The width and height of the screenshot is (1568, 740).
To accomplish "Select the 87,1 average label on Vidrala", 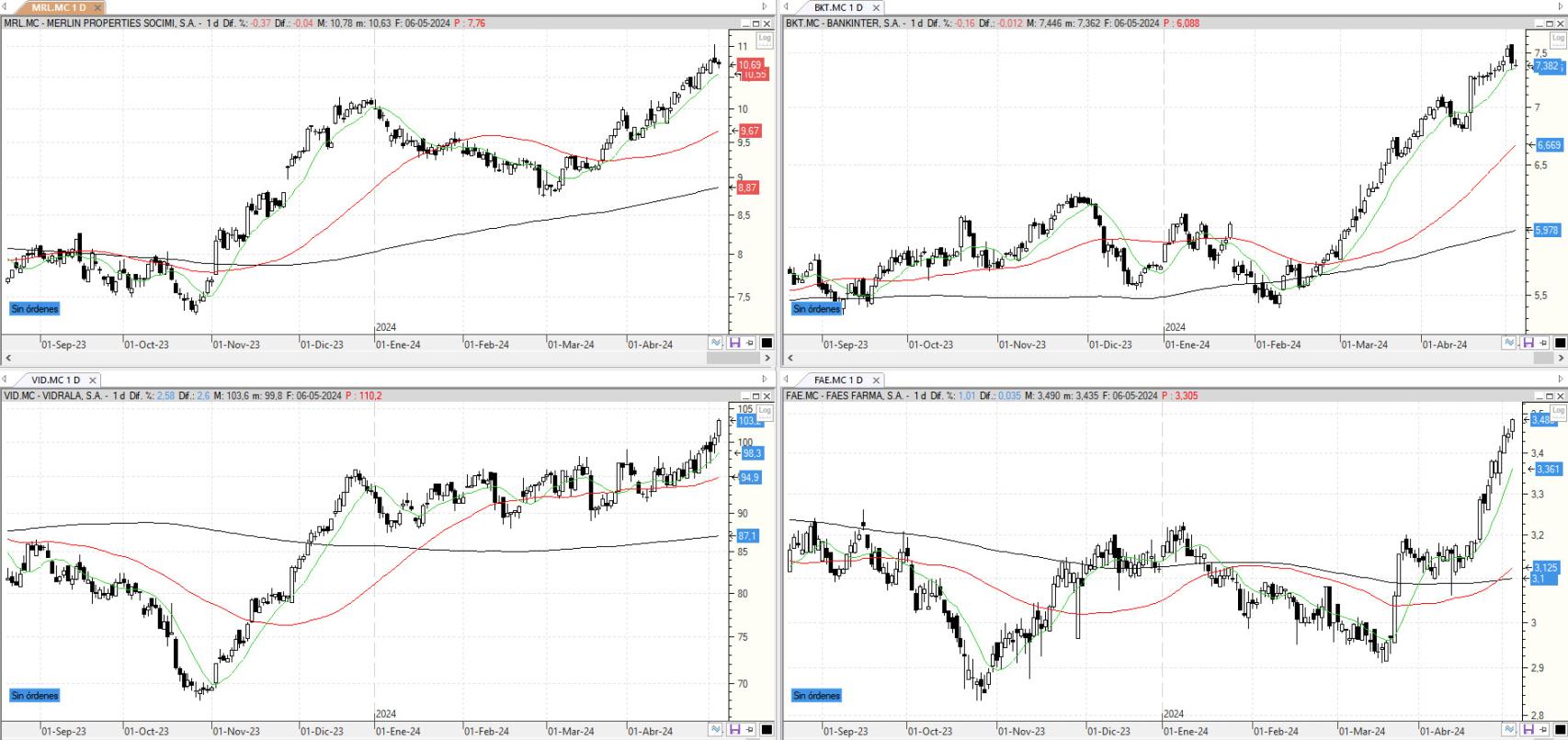I will click(748, 536).
